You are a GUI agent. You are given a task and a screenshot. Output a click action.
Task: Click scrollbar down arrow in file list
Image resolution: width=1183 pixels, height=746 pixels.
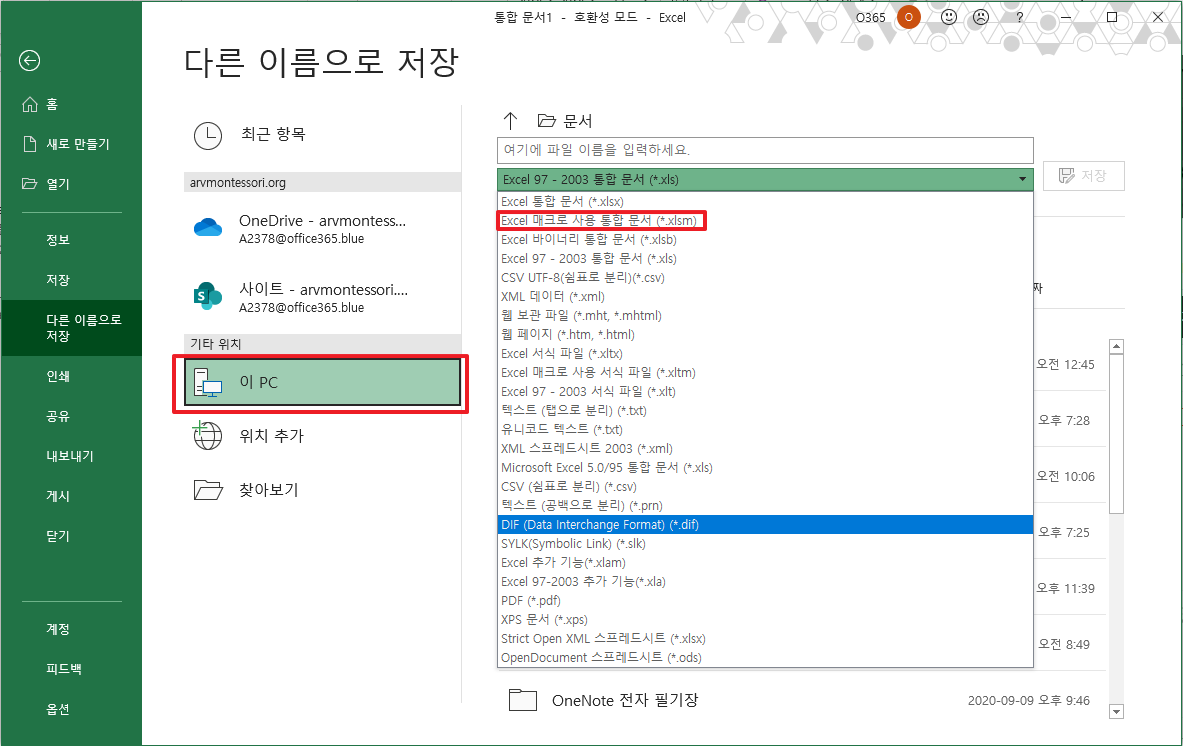(1117, 711)
